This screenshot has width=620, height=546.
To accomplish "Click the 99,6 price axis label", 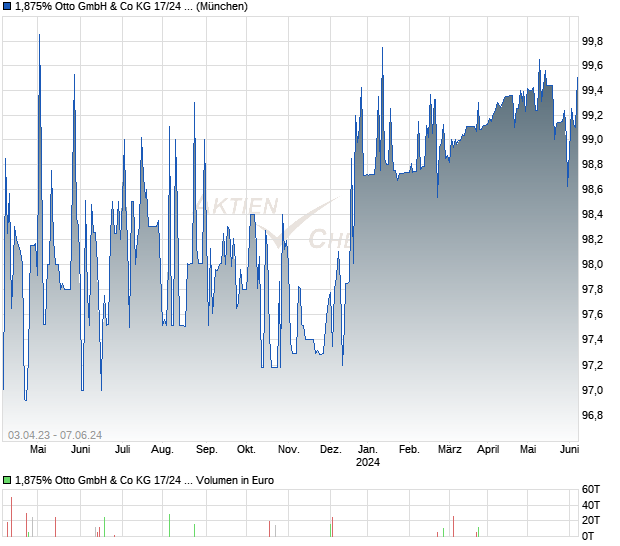I will tap(592, 66).
